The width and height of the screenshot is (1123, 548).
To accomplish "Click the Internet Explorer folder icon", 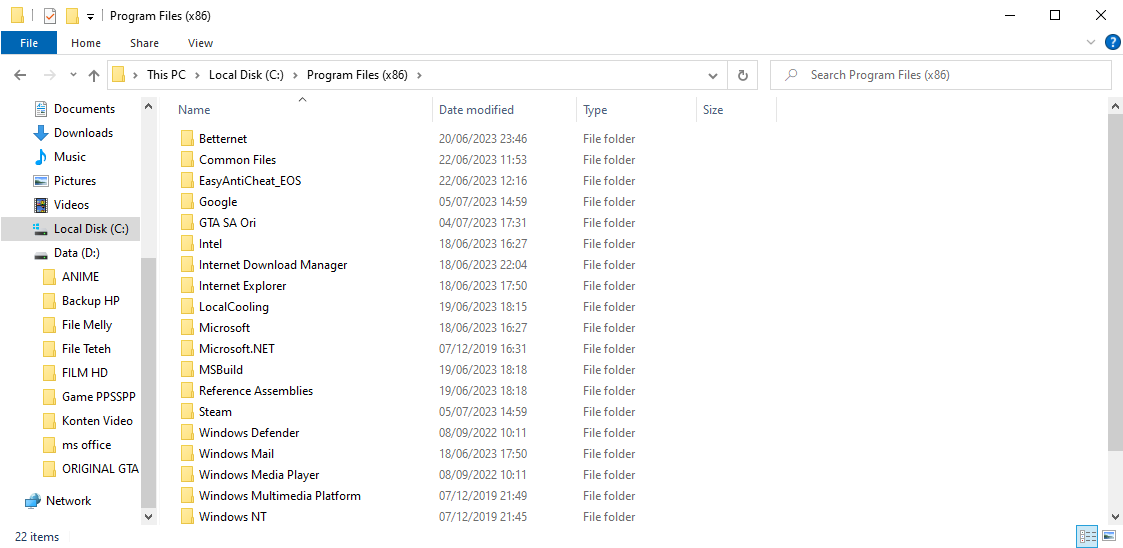I will (187, 285).
